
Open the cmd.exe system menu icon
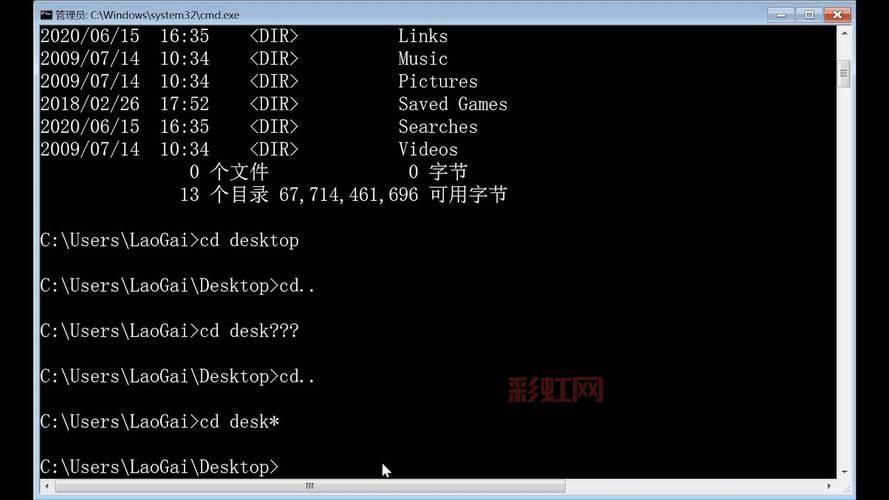tap(46, 15)
